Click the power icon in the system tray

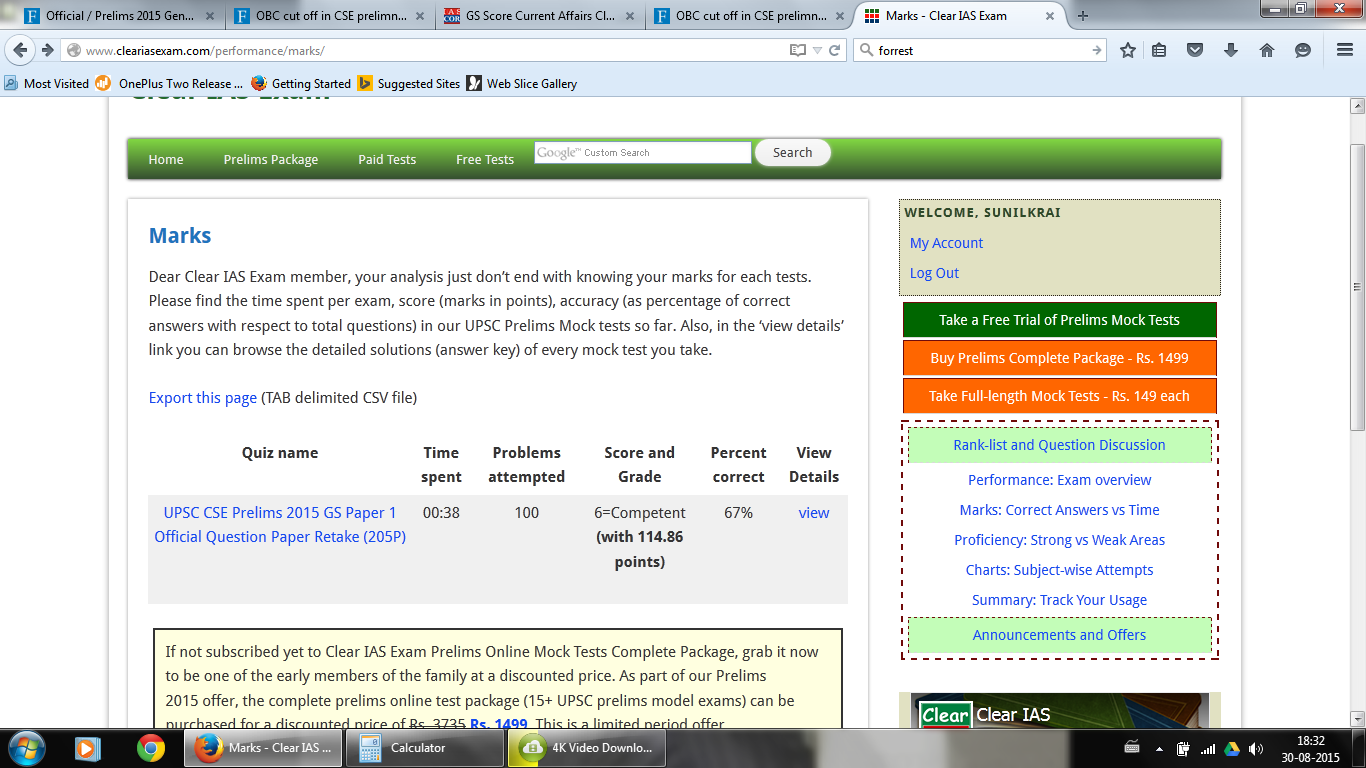pyautogui.click(x=1183, y=748)
